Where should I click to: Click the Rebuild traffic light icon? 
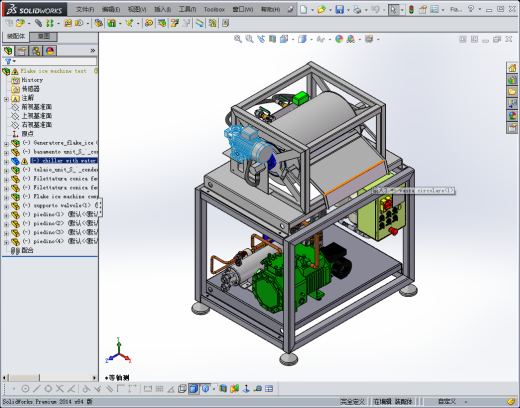point(411,9)
